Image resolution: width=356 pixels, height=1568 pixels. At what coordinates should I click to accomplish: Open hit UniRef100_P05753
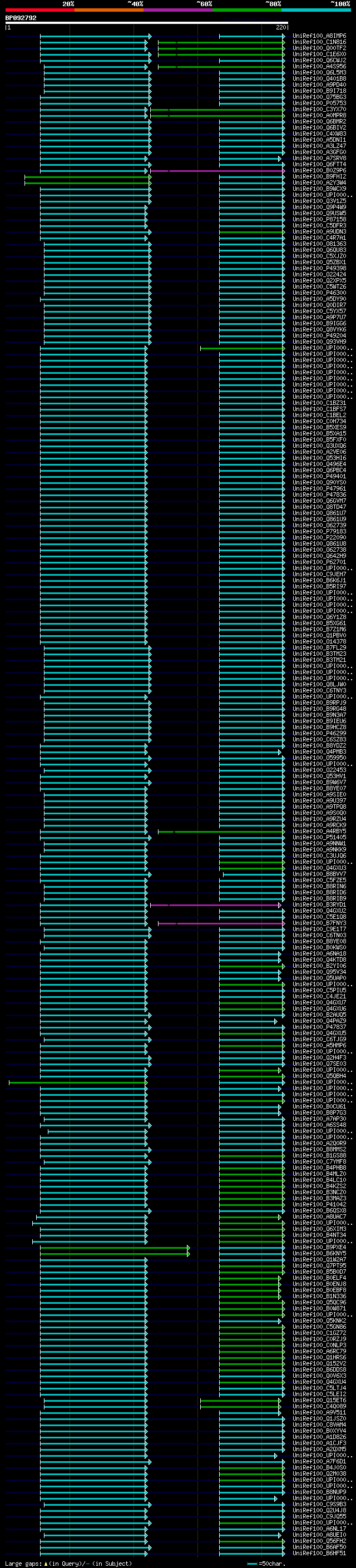319,103
